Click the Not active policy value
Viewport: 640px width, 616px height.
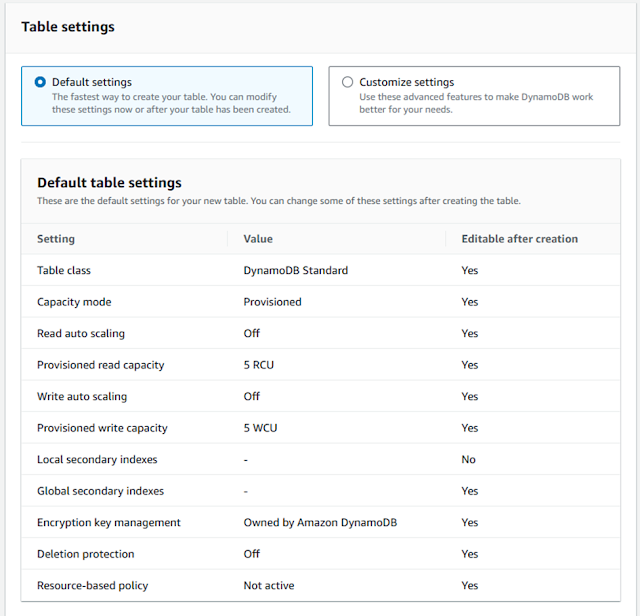tap(269, 586)
